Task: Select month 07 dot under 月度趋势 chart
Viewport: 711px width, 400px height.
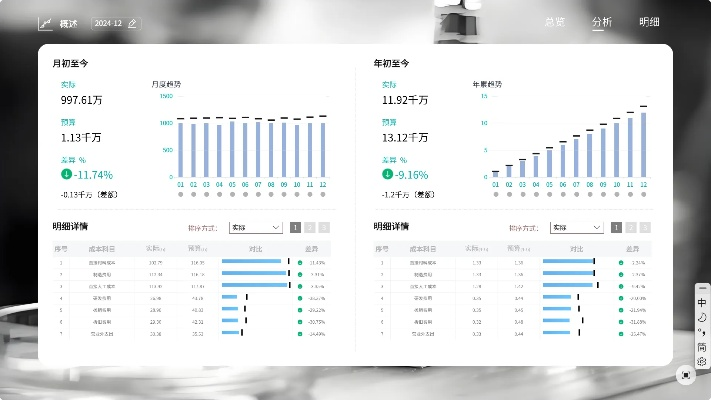Action: coord(258,195)
